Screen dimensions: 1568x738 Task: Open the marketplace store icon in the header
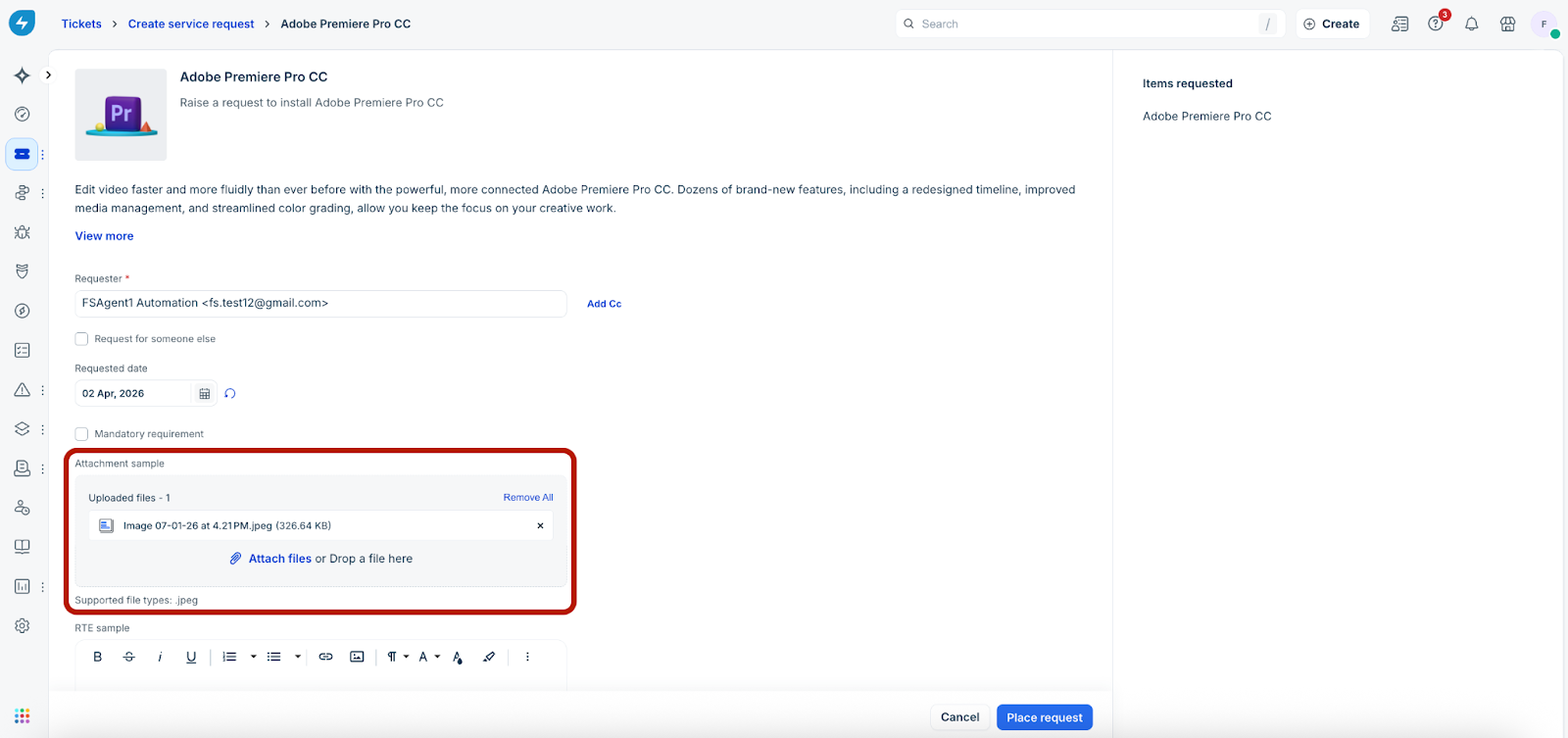(1507, 24)
